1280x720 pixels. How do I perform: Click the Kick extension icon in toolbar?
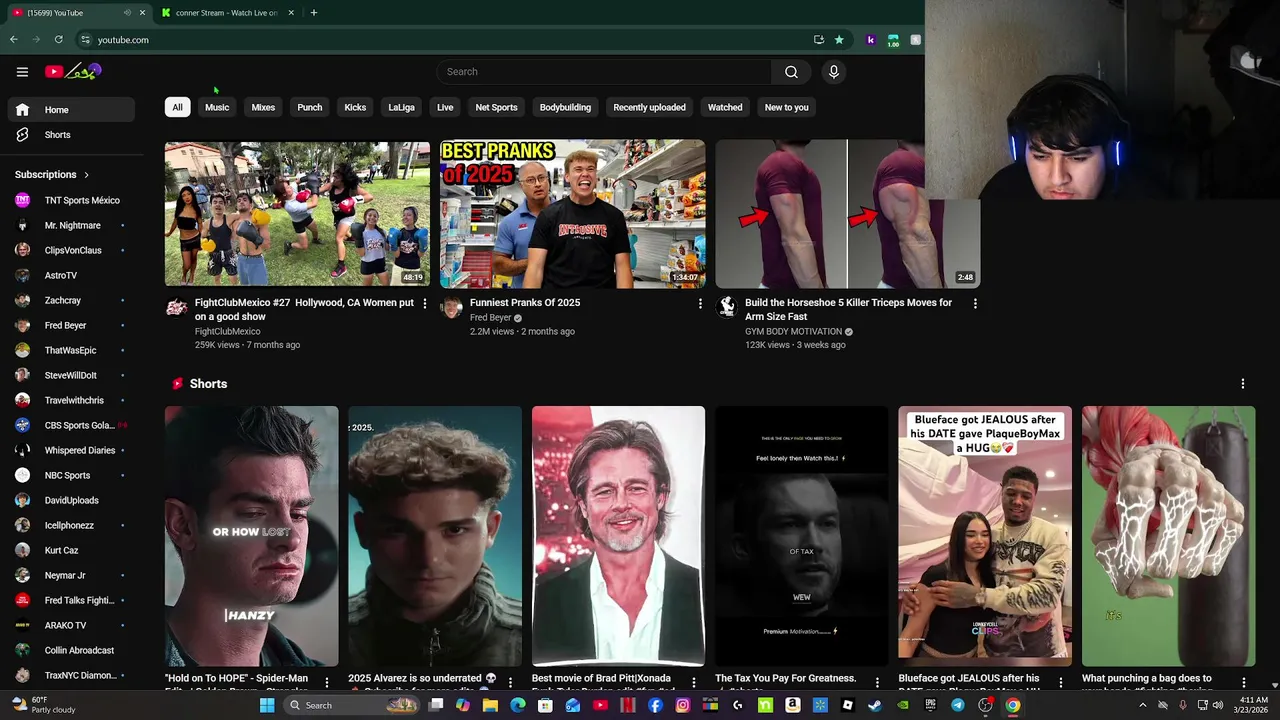pos(871,40)
